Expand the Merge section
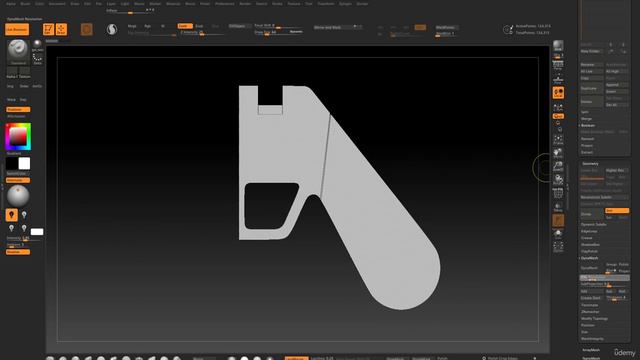640x360 pixels. [x=586, y=119]
